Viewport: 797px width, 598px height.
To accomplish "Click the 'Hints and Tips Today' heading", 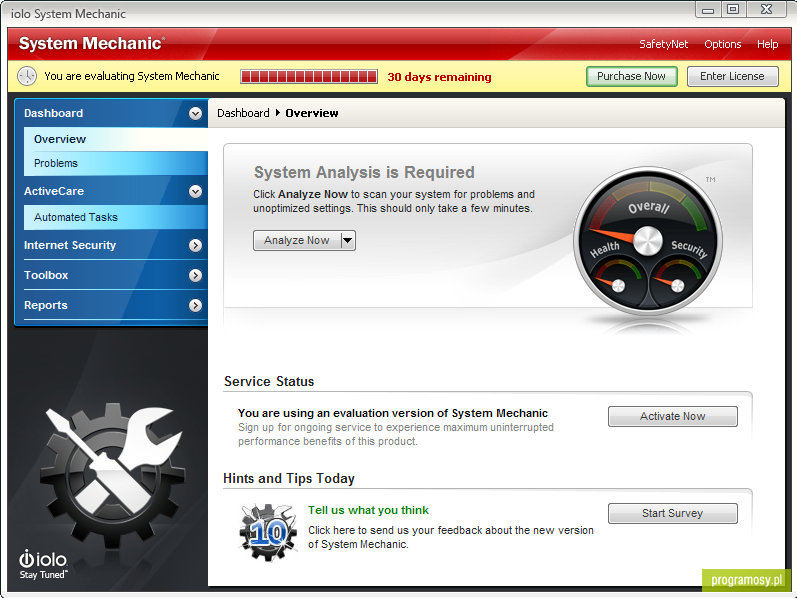I will pos(289,479).
